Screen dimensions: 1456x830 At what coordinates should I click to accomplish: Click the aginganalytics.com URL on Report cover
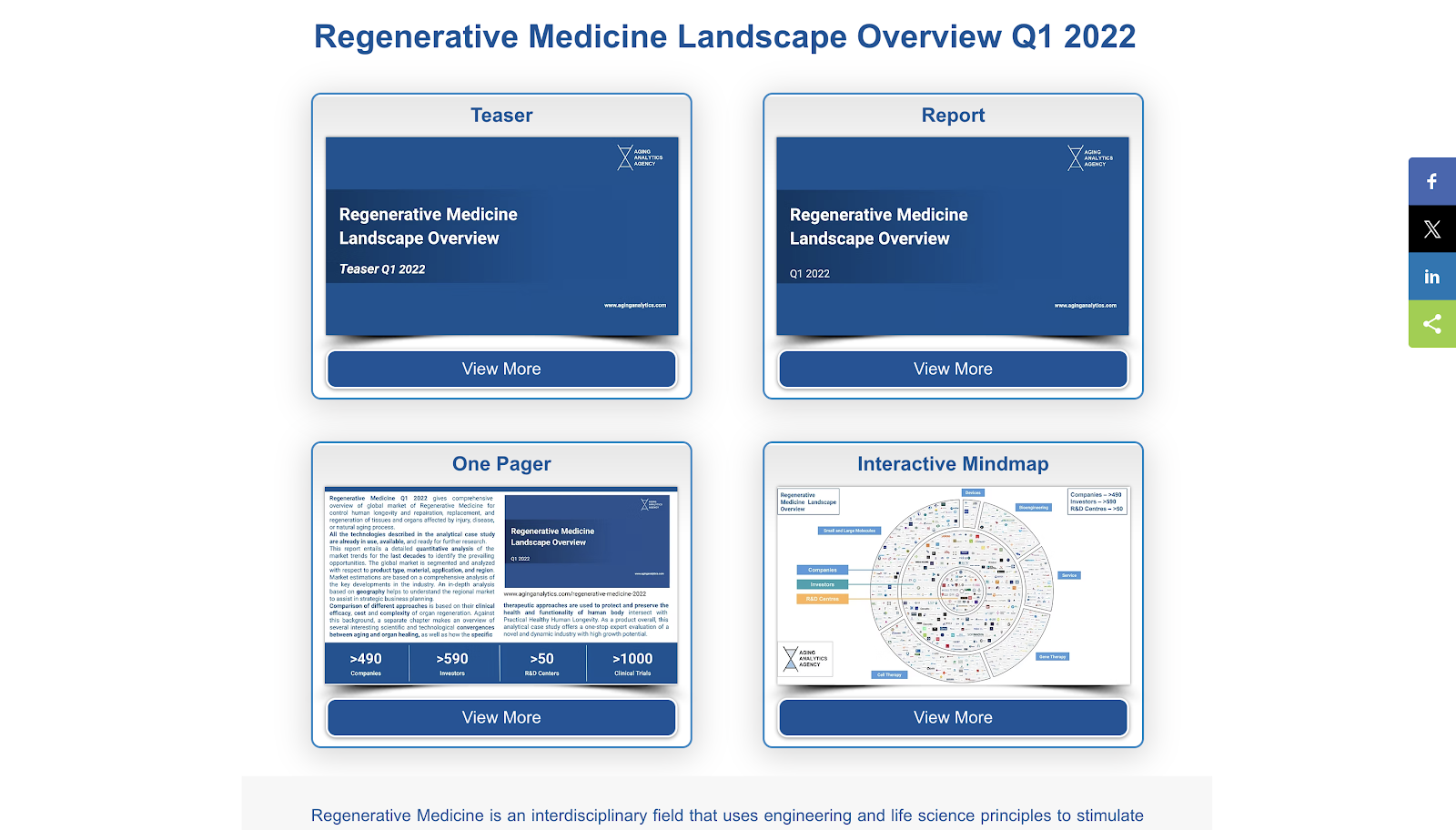pos(1085,306)
